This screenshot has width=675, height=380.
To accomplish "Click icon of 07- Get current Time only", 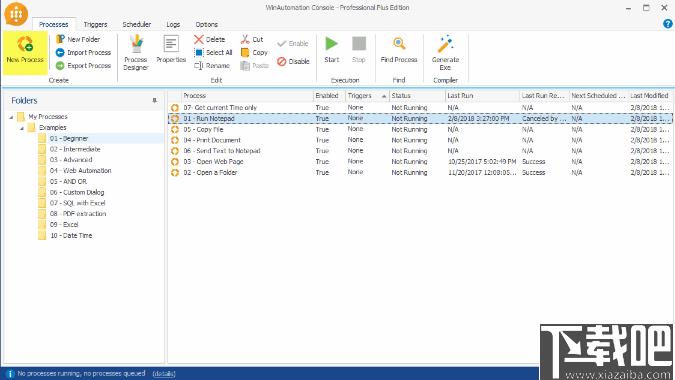I will (175, 108).
